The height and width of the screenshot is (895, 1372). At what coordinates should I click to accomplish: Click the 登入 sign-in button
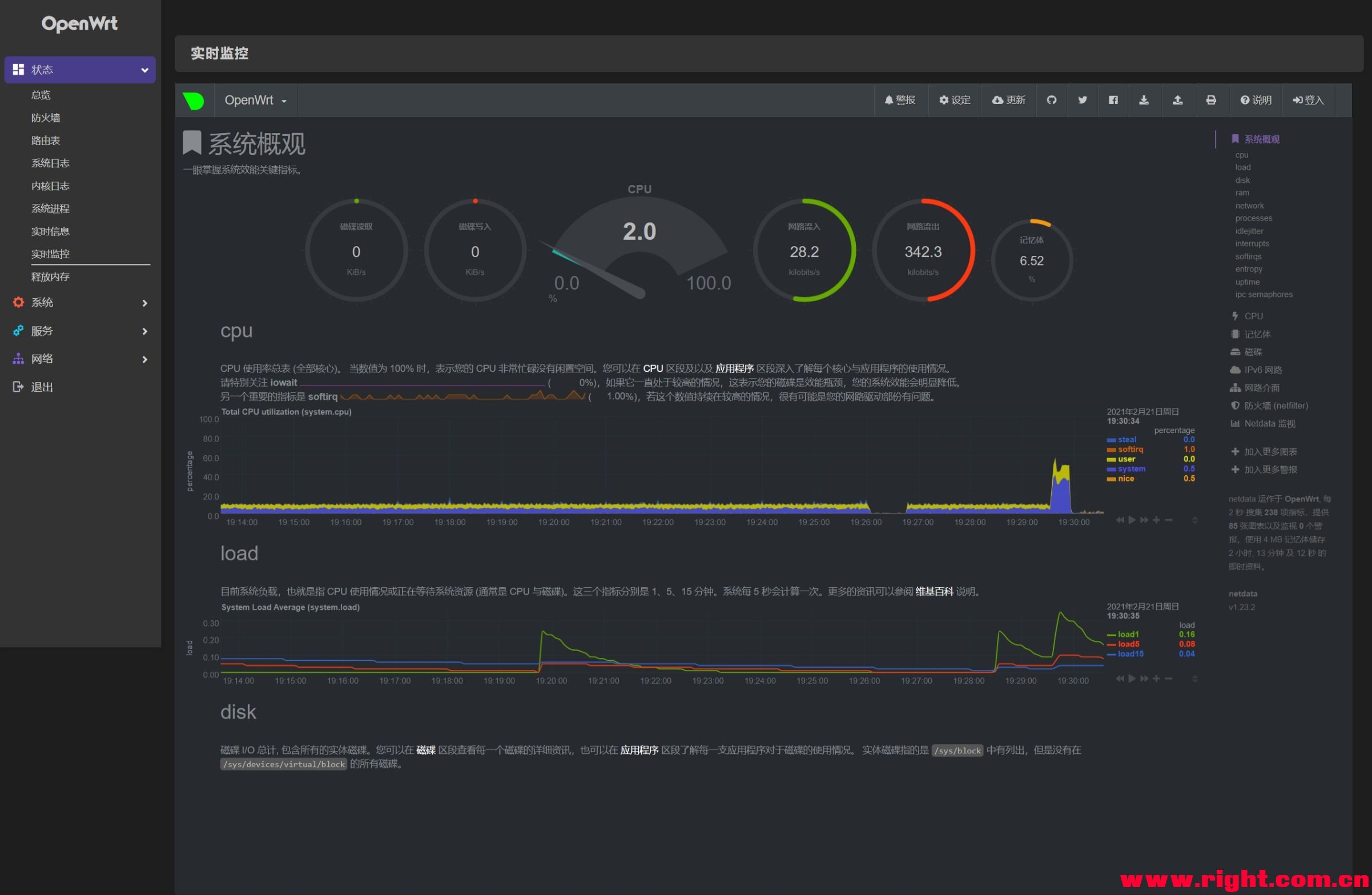point(1308,101)
